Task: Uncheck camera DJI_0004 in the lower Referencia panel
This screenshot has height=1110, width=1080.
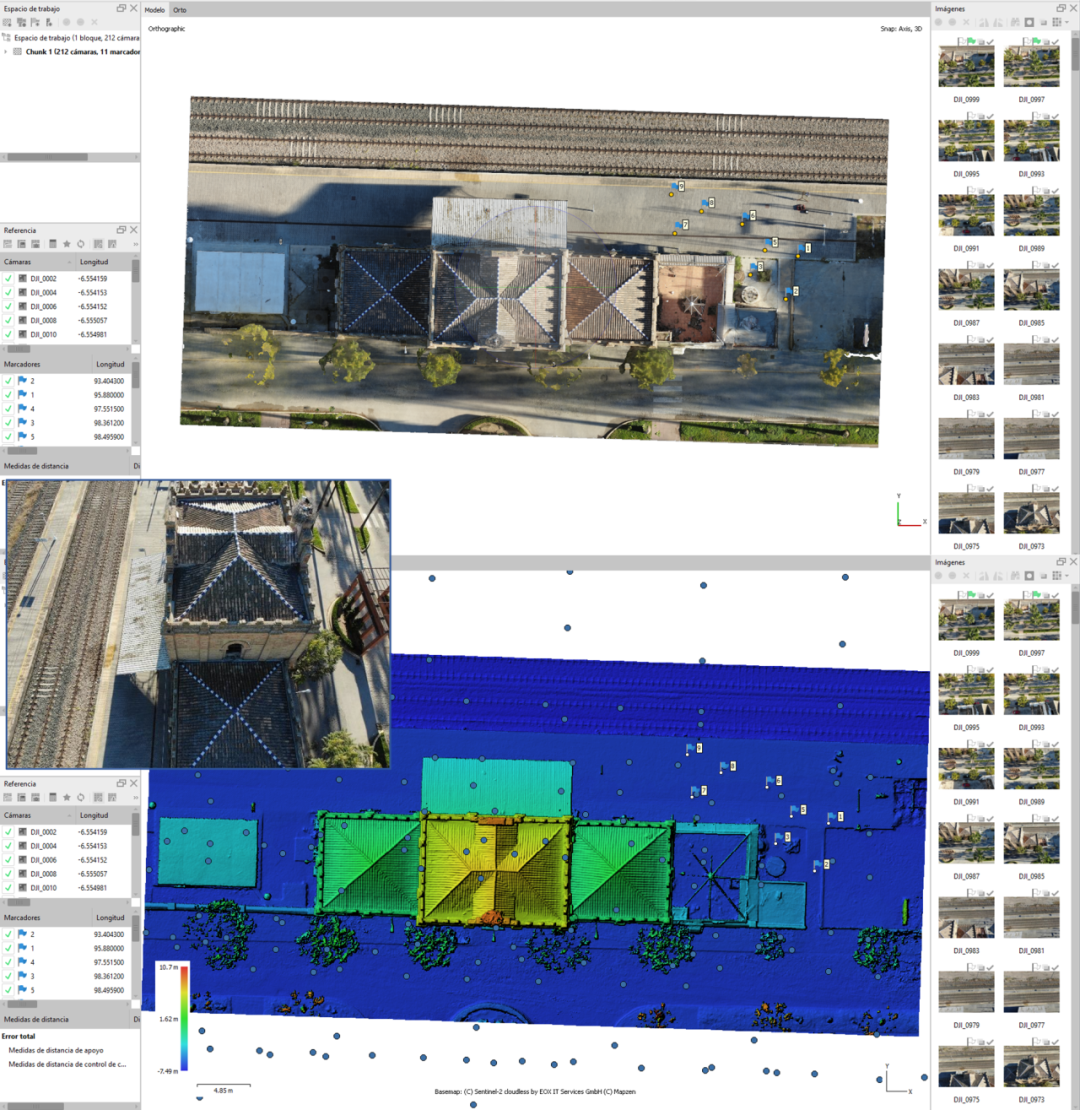Action: click(8, 846)
